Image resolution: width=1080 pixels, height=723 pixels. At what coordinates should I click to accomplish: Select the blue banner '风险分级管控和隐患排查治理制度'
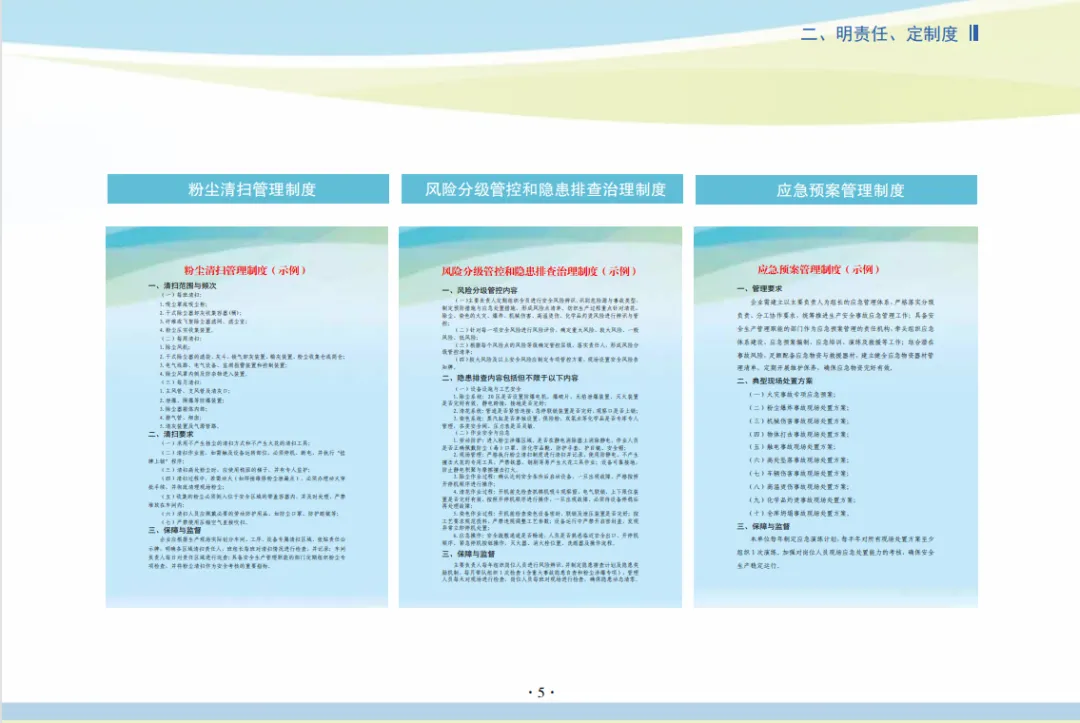(542, 189)
